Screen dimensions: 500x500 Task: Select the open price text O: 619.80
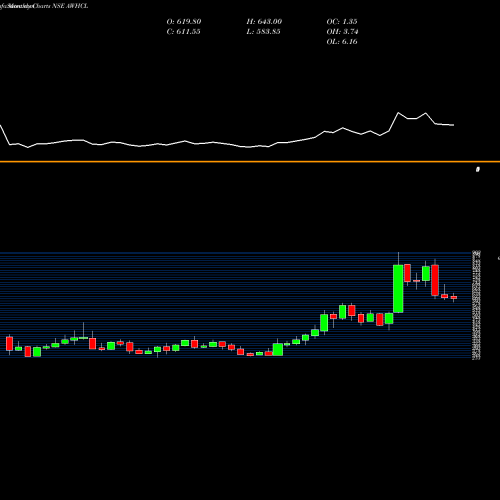pyautogui.click(x=184, y=22)
